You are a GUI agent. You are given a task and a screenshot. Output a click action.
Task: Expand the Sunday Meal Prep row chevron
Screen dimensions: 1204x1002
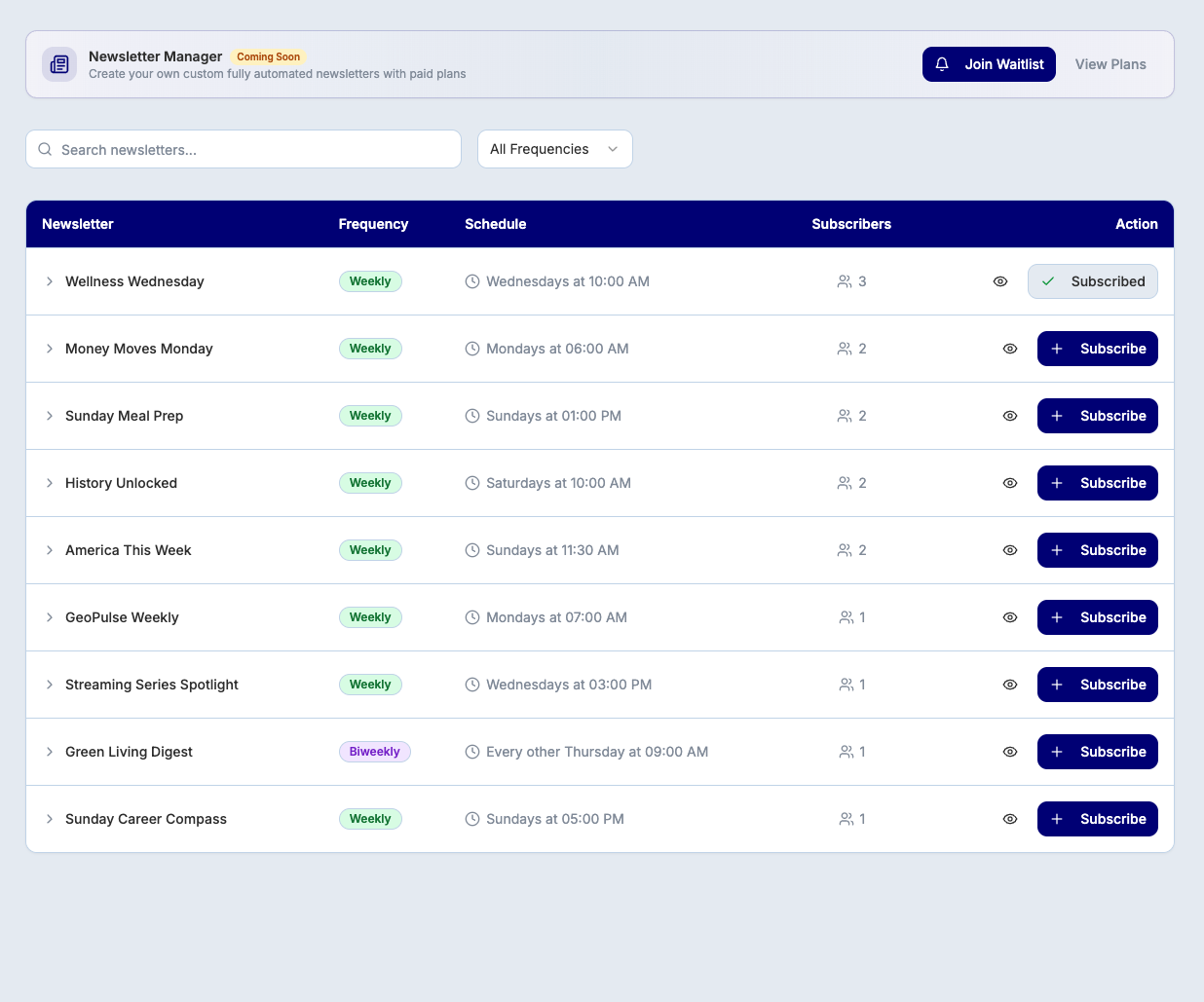[50, 416]
